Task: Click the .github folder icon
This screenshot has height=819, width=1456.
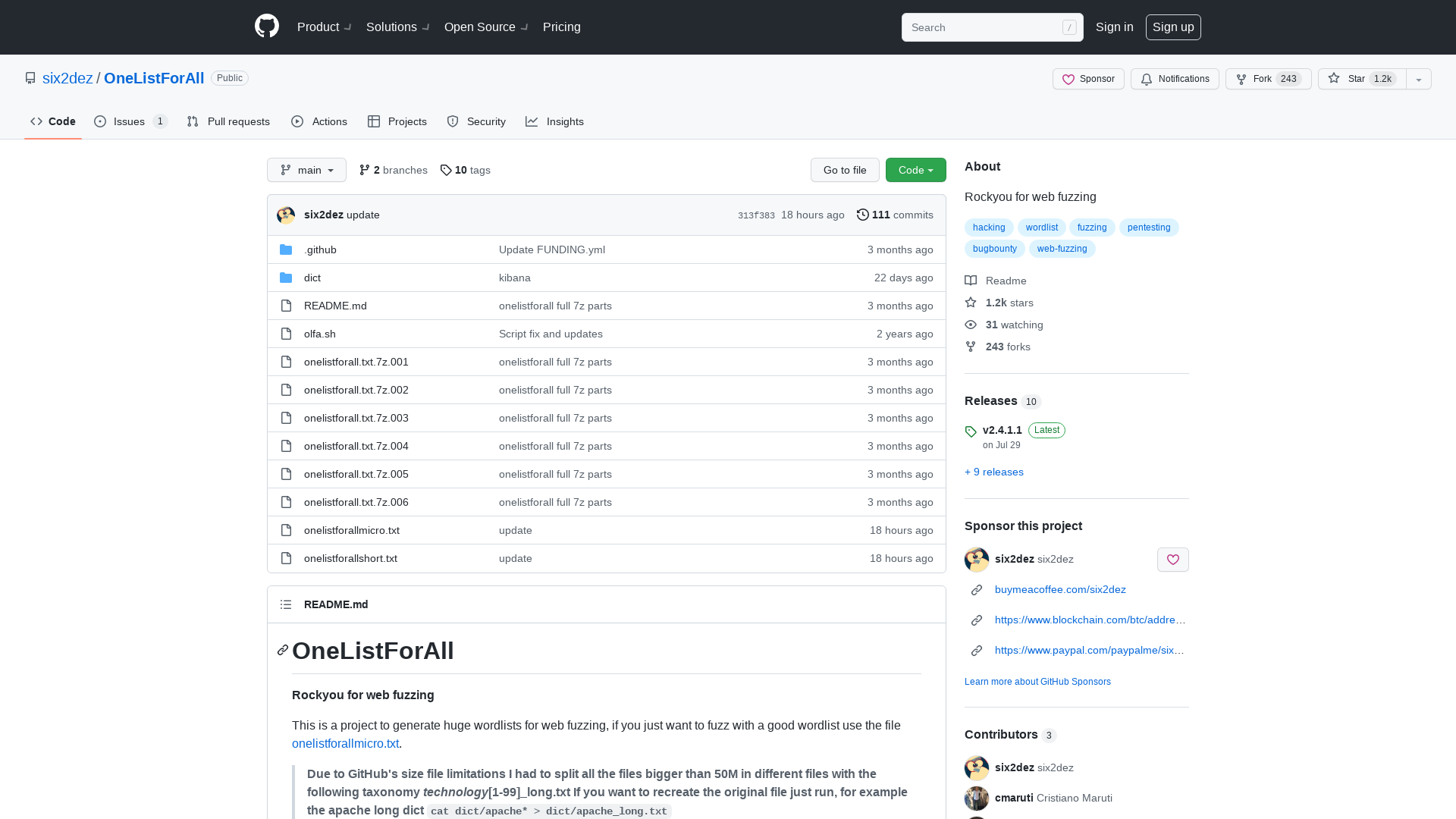Action: pyautogui.click(x=286, y=249)
